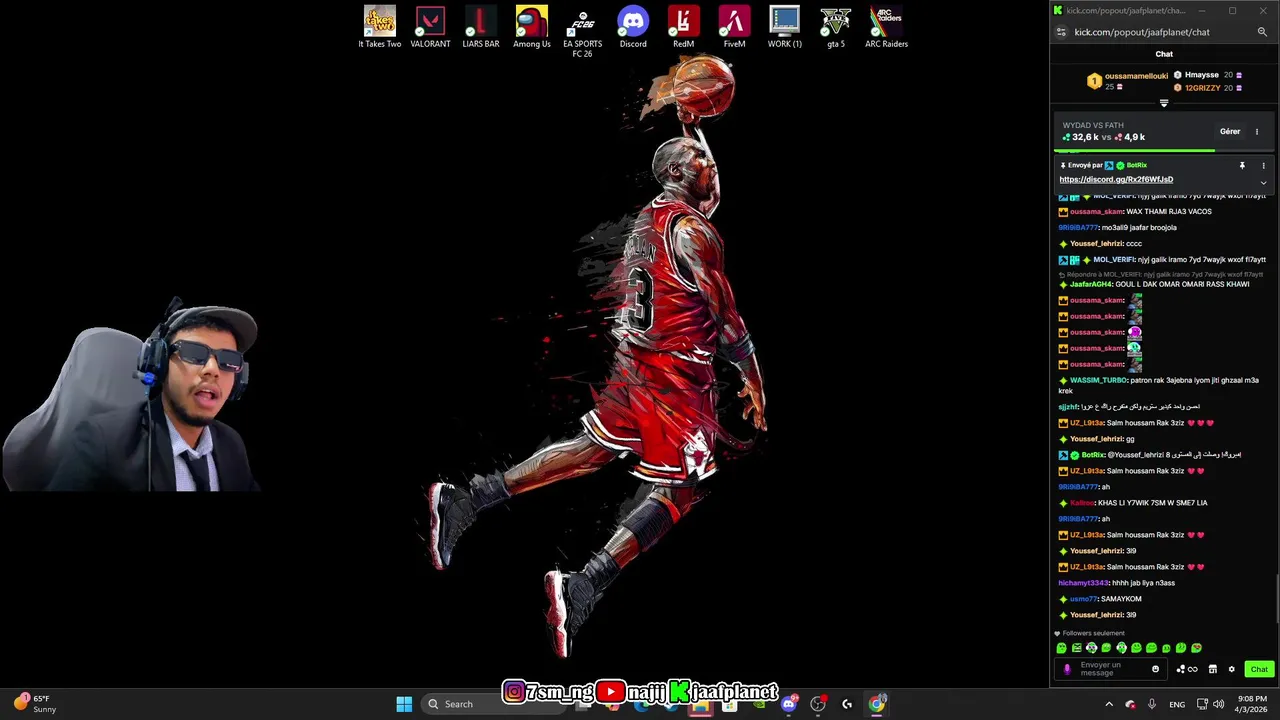The width and height of the screenshot is (1280, 720).
Task: Click the browser address bar URL
Action: pos(1142,32)
